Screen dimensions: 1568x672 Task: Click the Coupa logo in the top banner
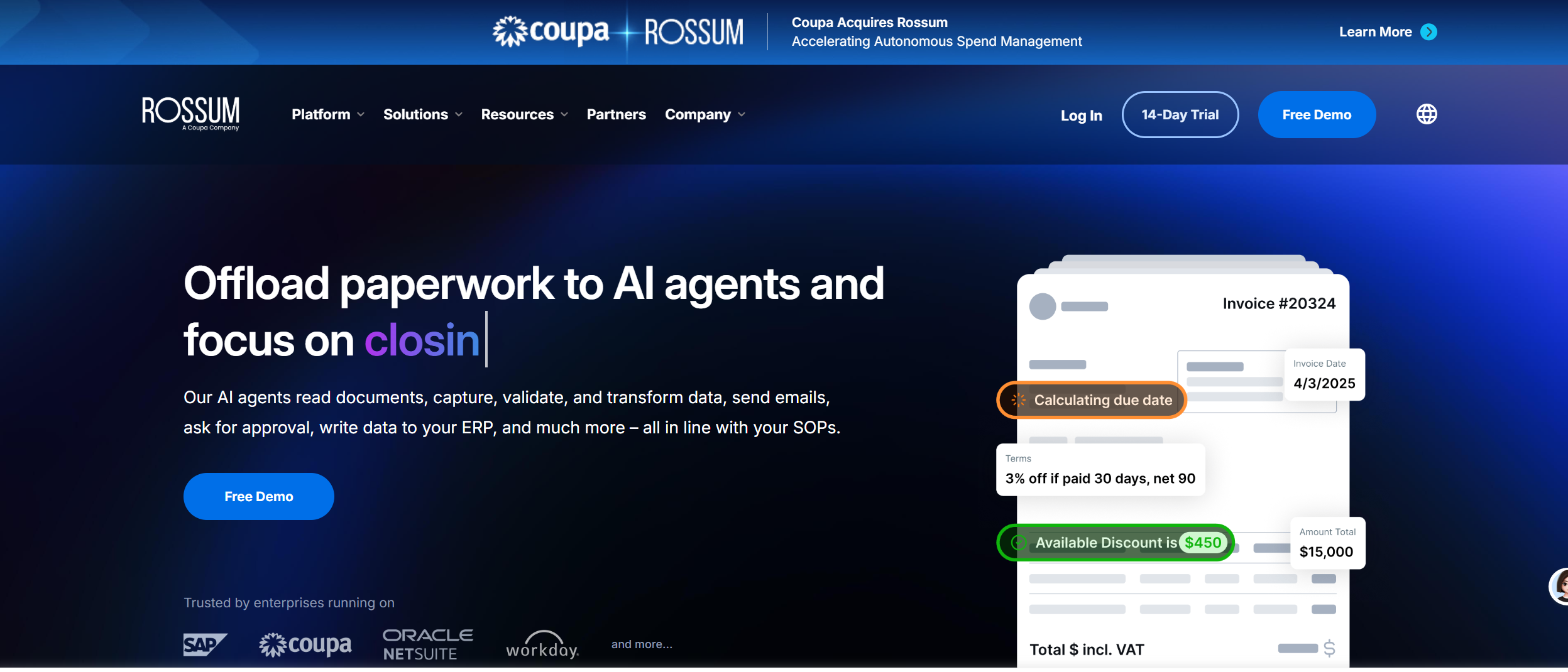click(551, 31)
